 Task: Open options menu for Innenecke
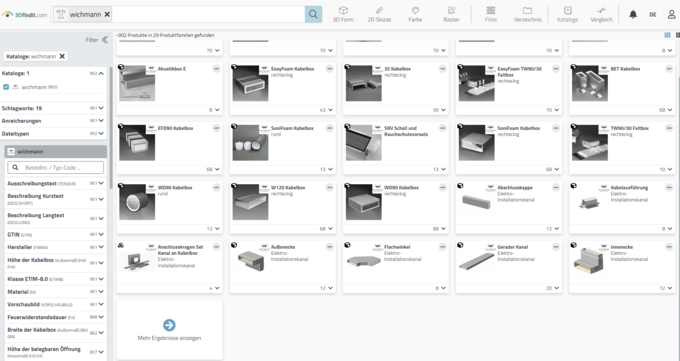[669, 247]
